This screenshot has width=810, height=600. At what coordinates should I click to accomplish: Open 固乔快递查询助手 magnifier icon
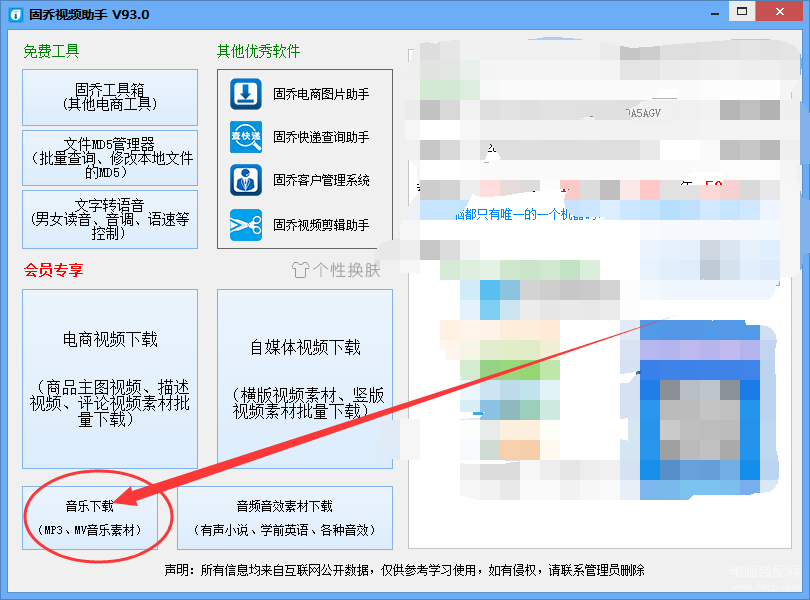click(246, 137)
